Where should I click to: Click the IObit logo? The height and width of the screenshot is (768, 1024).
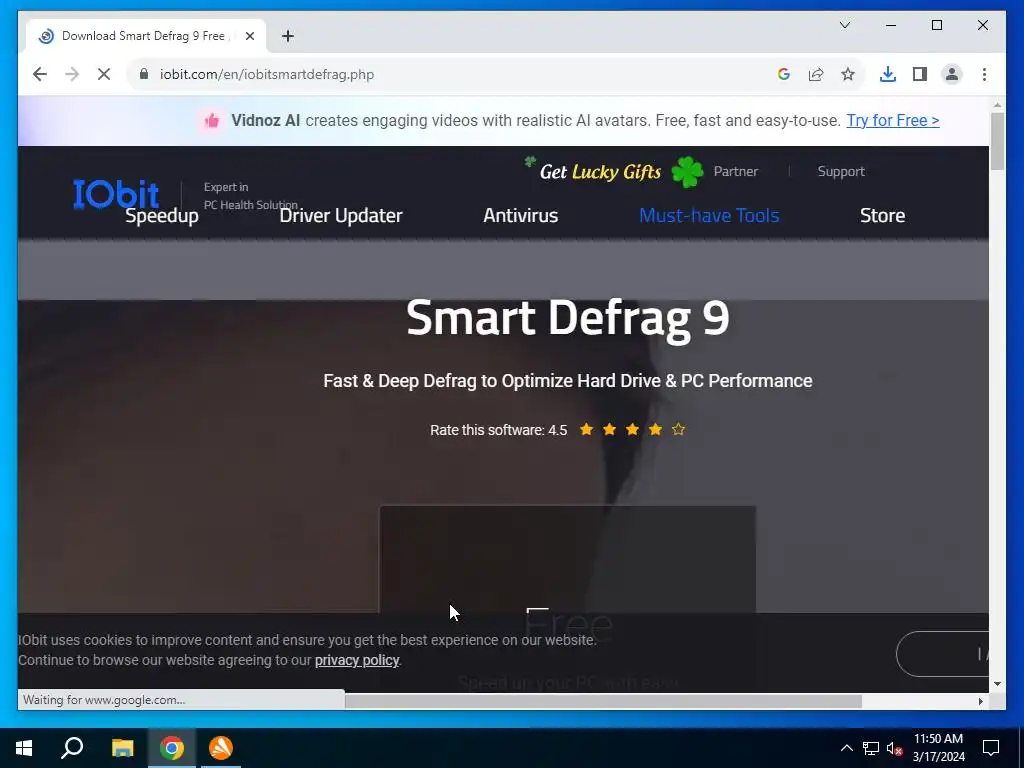pyautogui.click(x=116, y=194)
